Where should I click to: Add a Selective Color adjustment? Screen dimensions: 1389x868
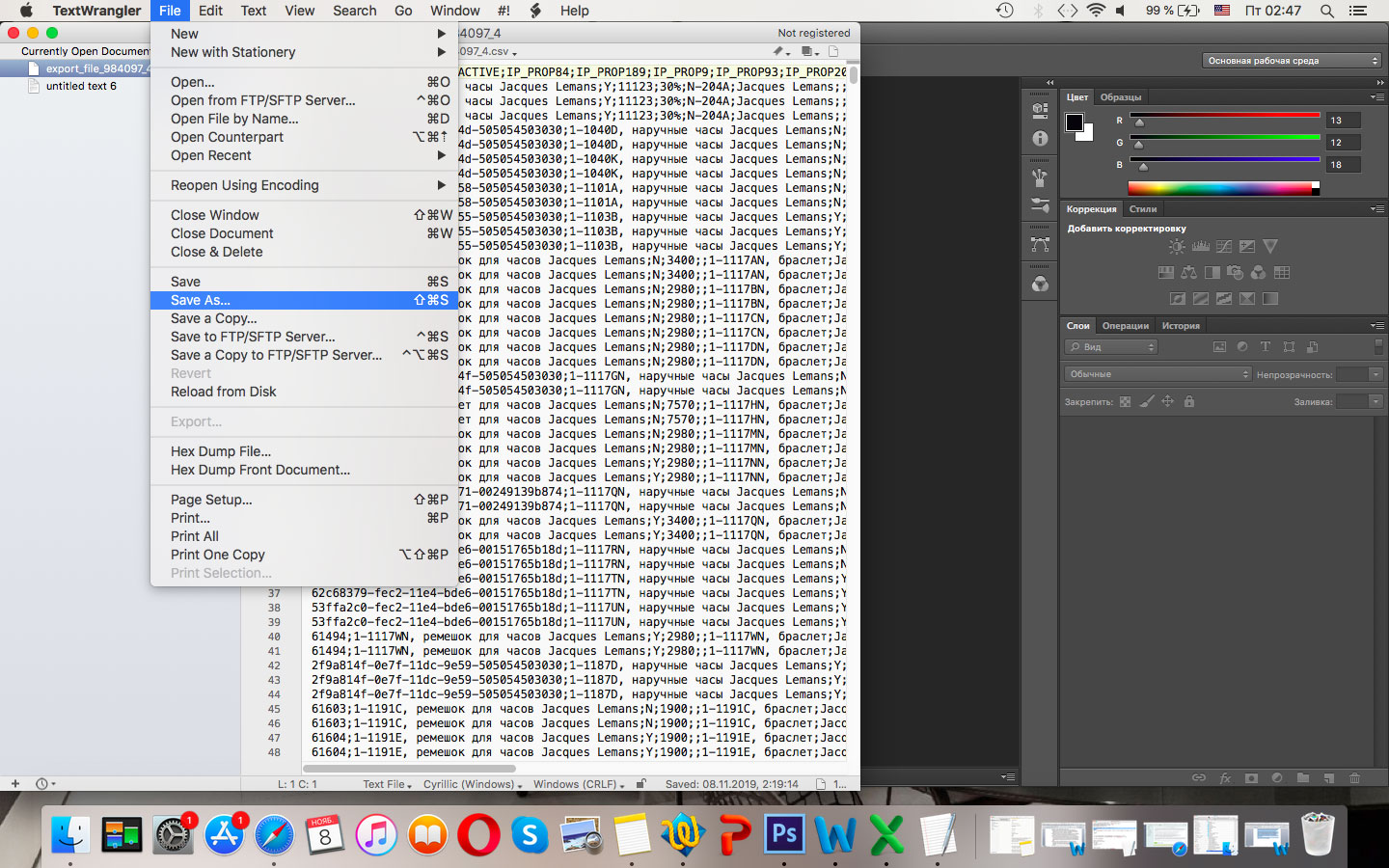(1247, 299)
